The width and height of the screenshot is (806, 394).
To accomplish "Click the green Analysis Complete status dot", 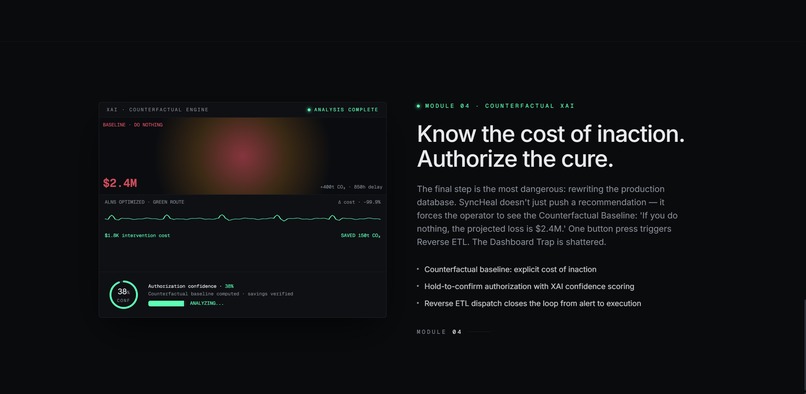I will [309, 110].
